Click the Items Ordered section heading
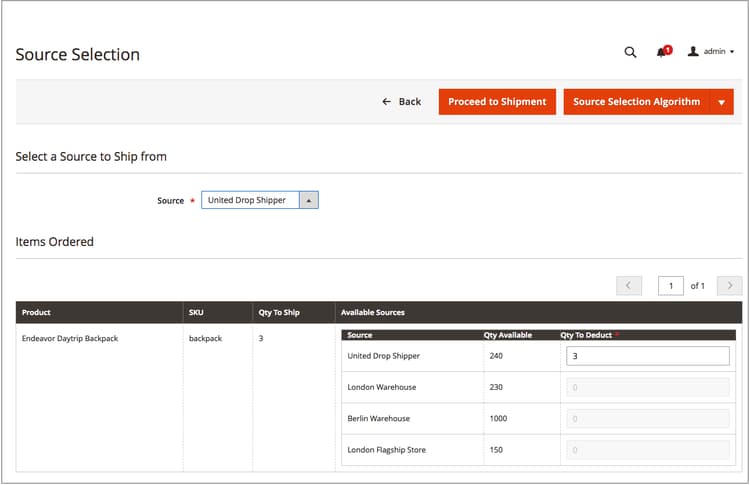 (x=55, y=242)
